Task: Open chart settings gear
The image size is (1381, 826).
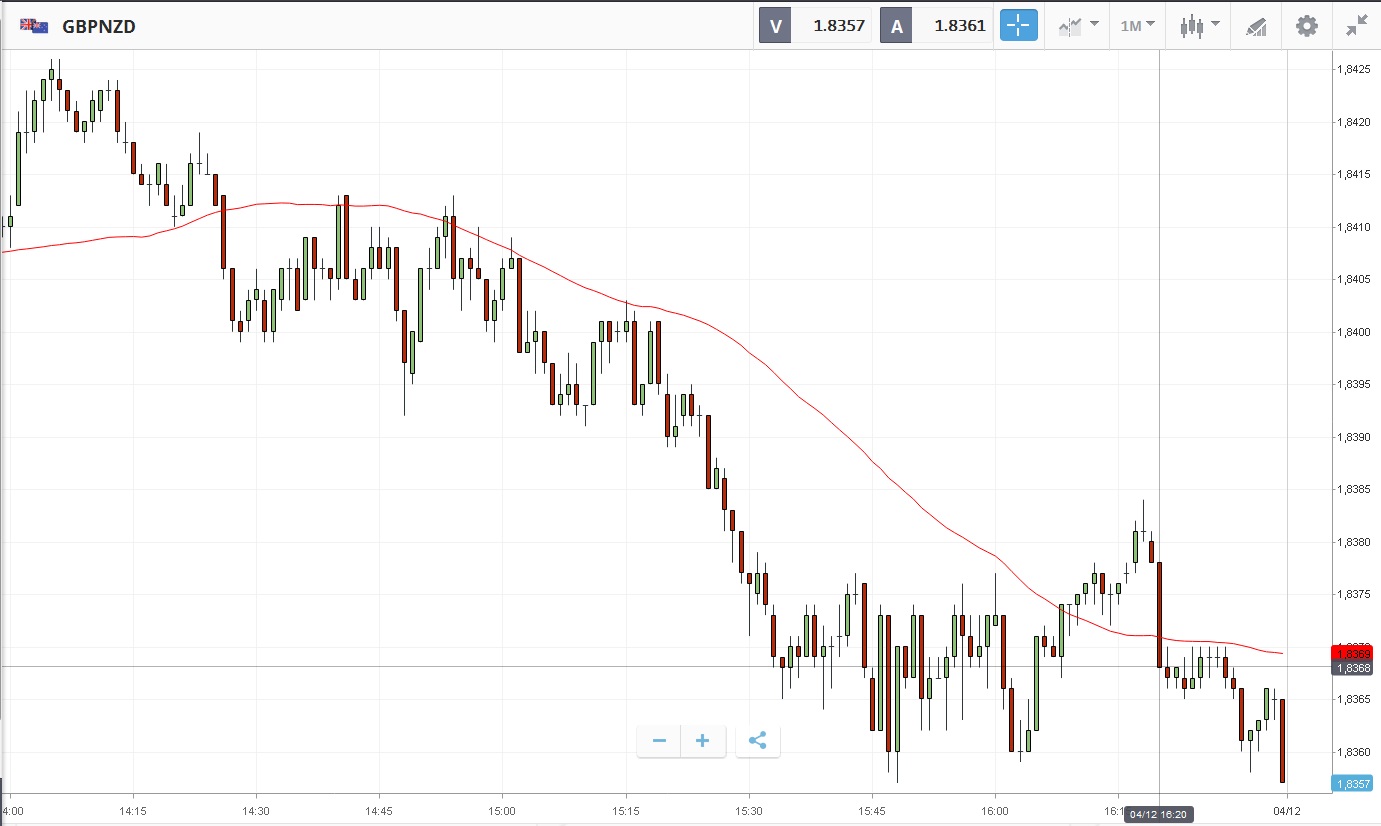Action: [x=1307, y=26]
